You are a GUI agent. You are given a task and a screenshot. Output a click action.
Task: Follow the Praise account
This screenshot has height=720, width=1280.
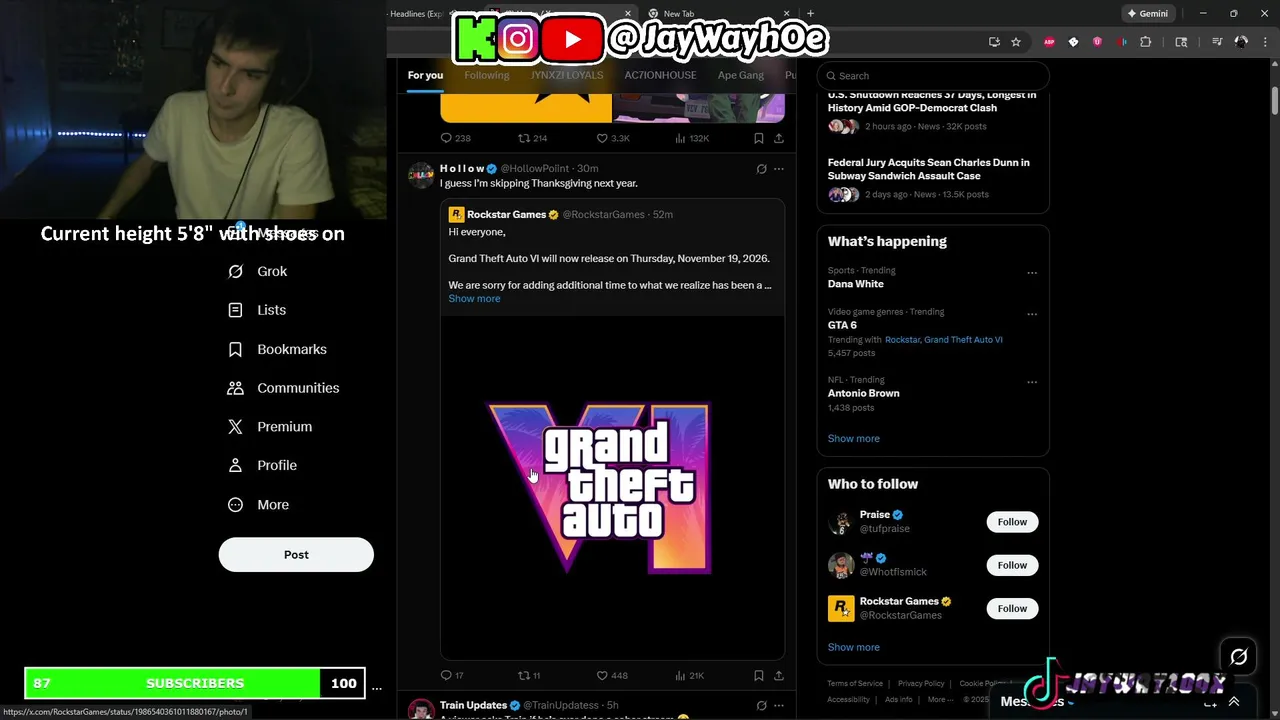click(x=1012, y=522)
